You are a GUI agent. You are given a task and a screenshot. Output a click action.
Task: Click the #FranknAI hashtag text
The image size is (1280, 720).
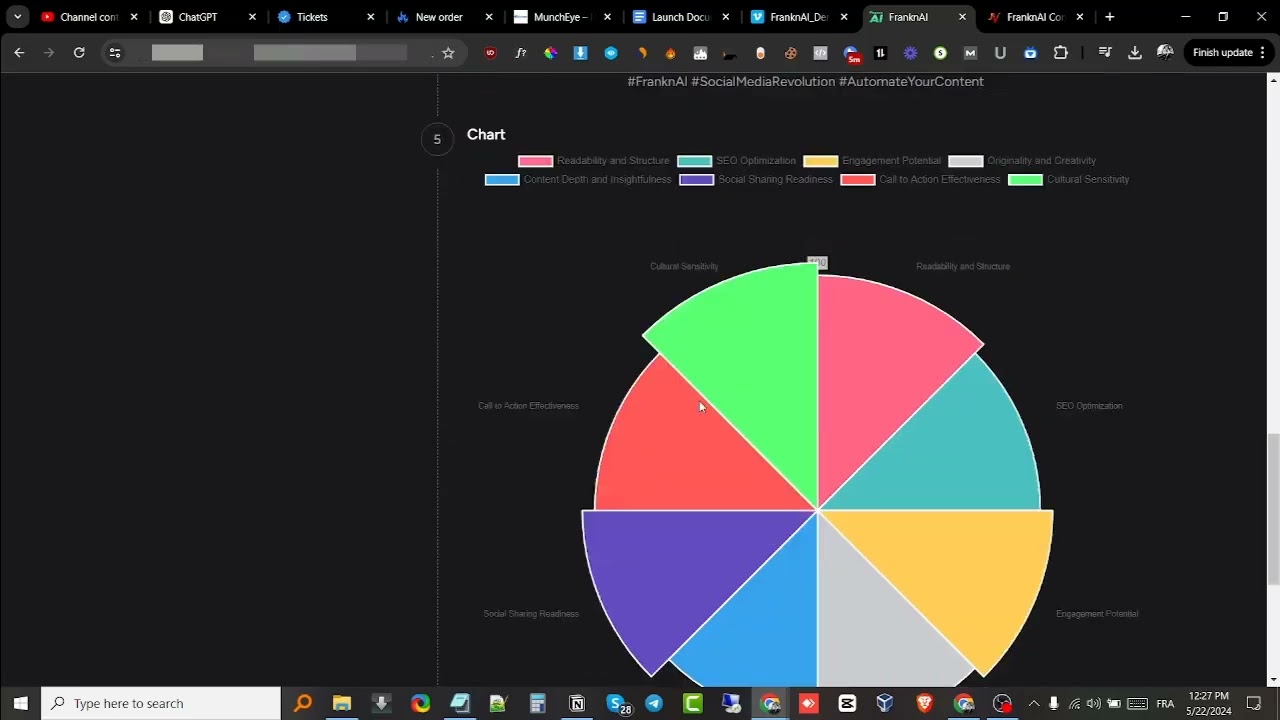(657, 81)
